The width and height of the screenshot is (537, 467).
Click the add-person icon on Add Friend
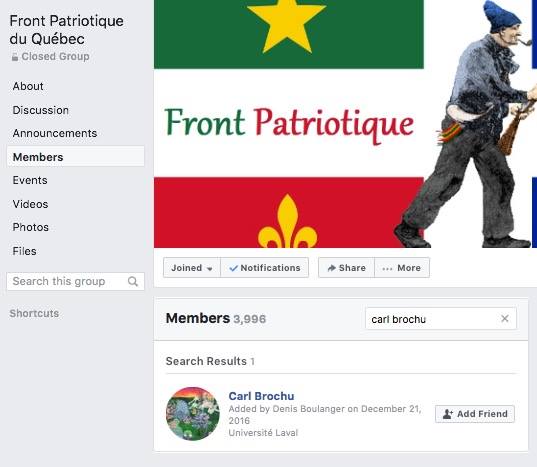tap(448, 414)
